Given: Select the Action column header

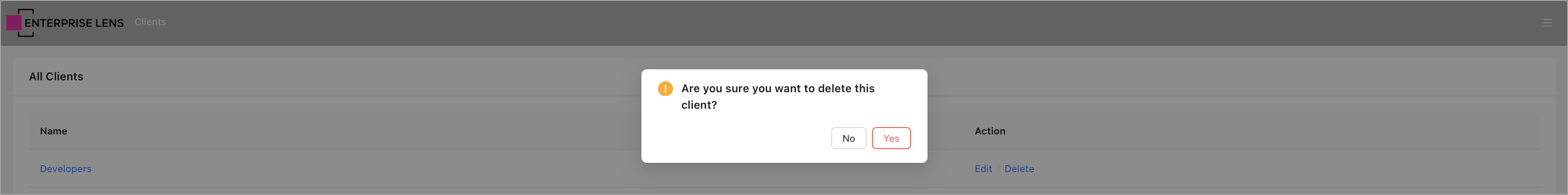Looking at the screenshot, I should [x=990, y=131].
